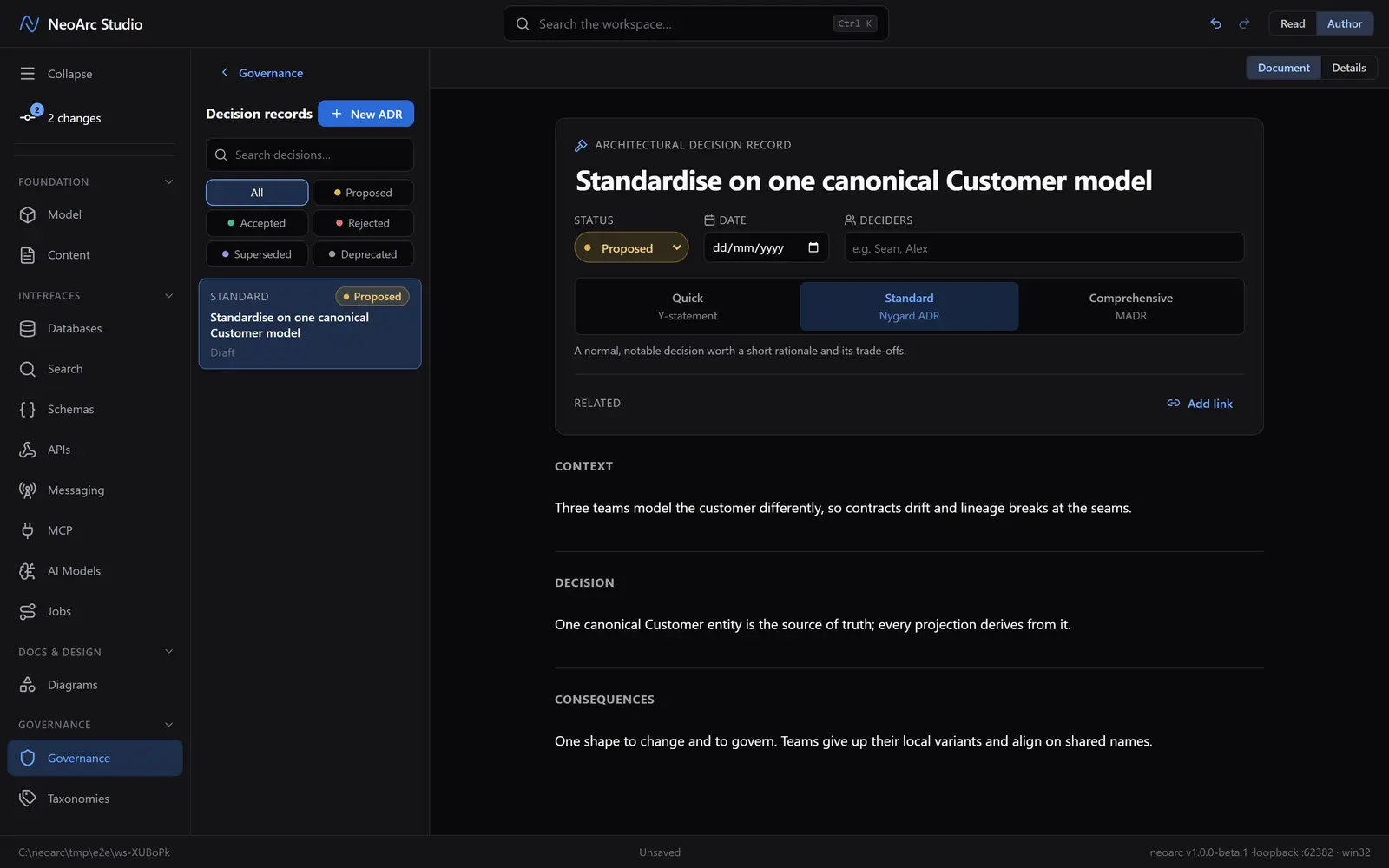The image size is (1389, 868).
Task: Open Diagrams in the sidebar
Action: tap(95, 685)
